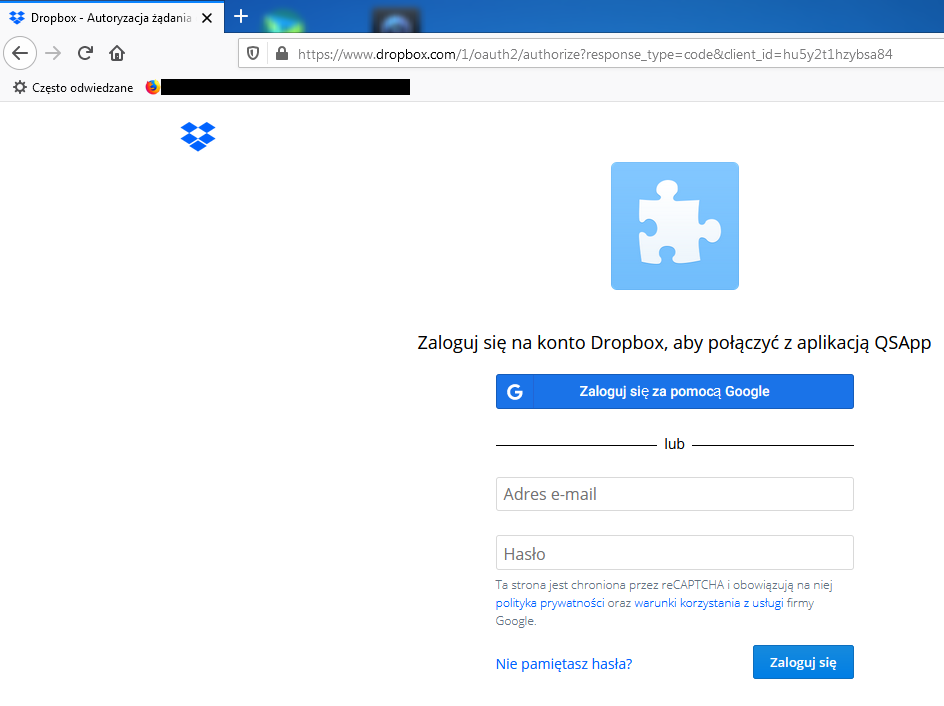Sign in with Zaloguj się za pomocą Google
The height and width of the screenshot is (706, 944).
coord(674,391)
